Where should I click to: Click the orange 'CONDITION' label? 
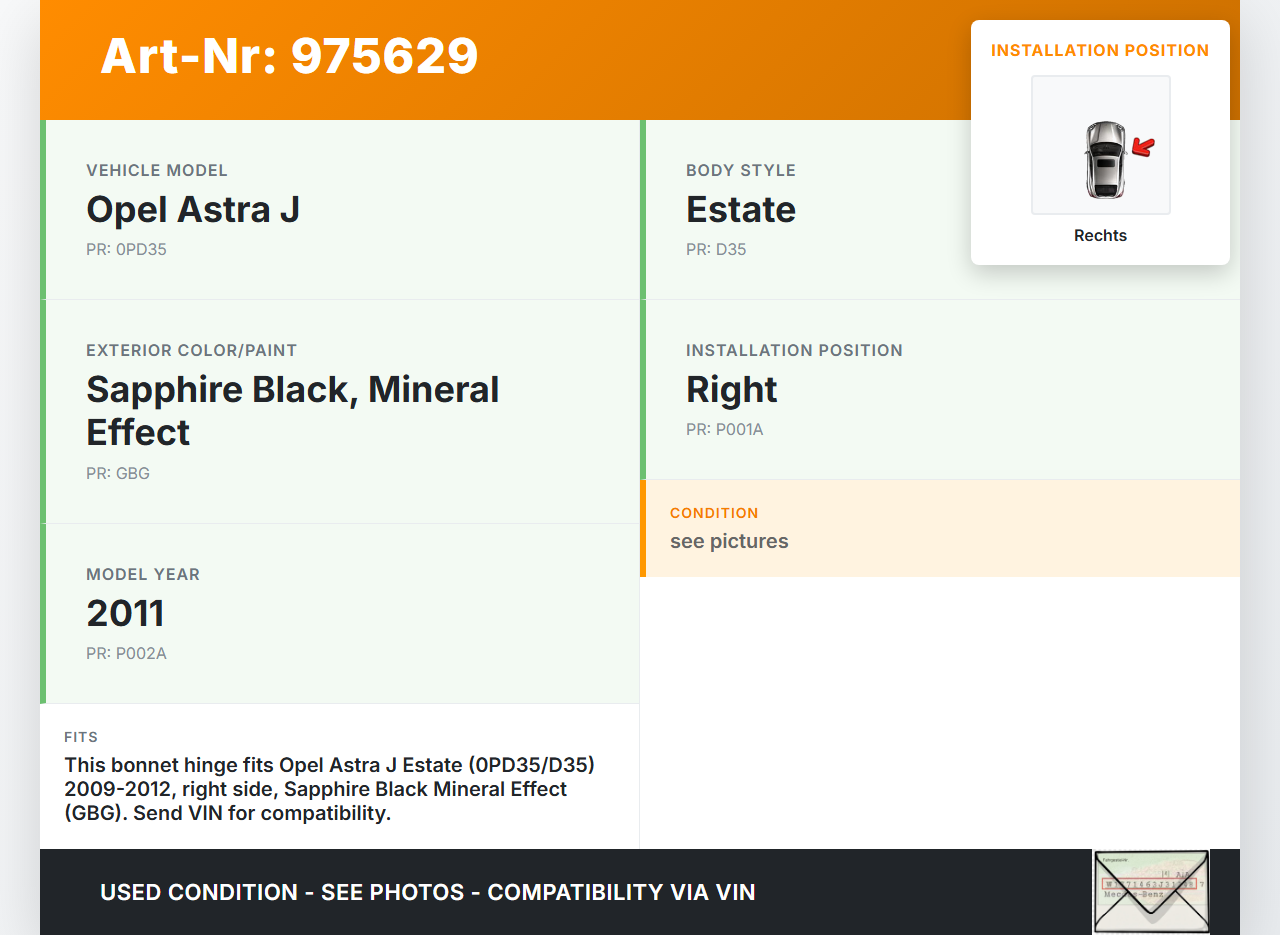click(x=714, y=513)
